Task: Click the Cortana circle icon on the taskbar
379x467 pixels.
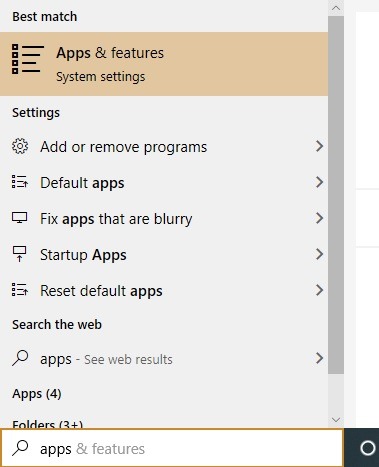Action: click(368, 448)
